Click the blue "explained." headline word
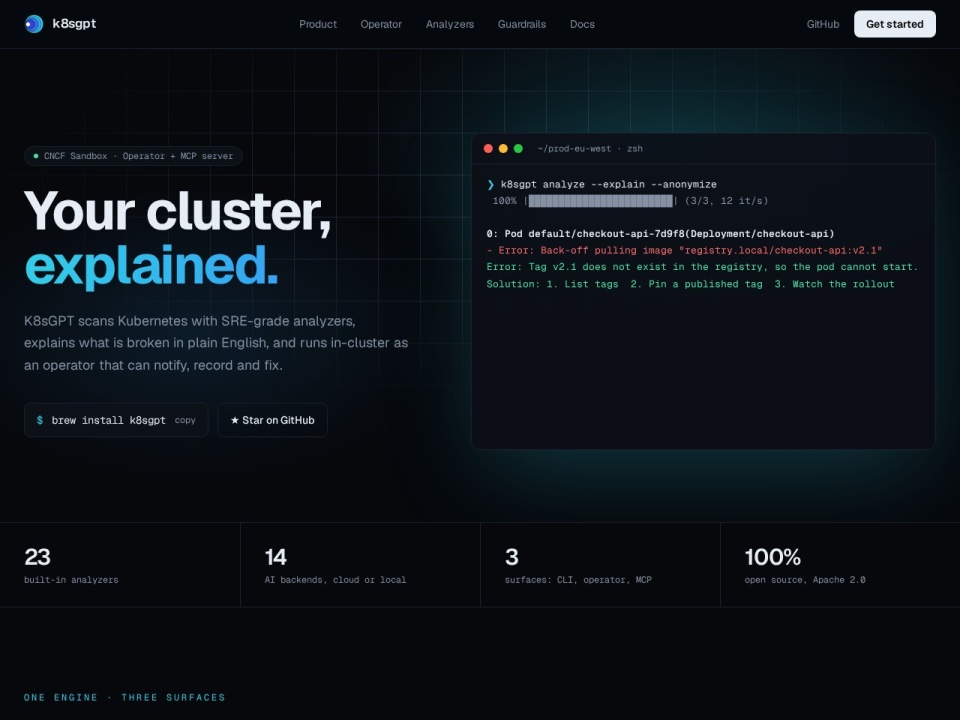This screenshot has width=960, height=720. click(x=151, y=266)
